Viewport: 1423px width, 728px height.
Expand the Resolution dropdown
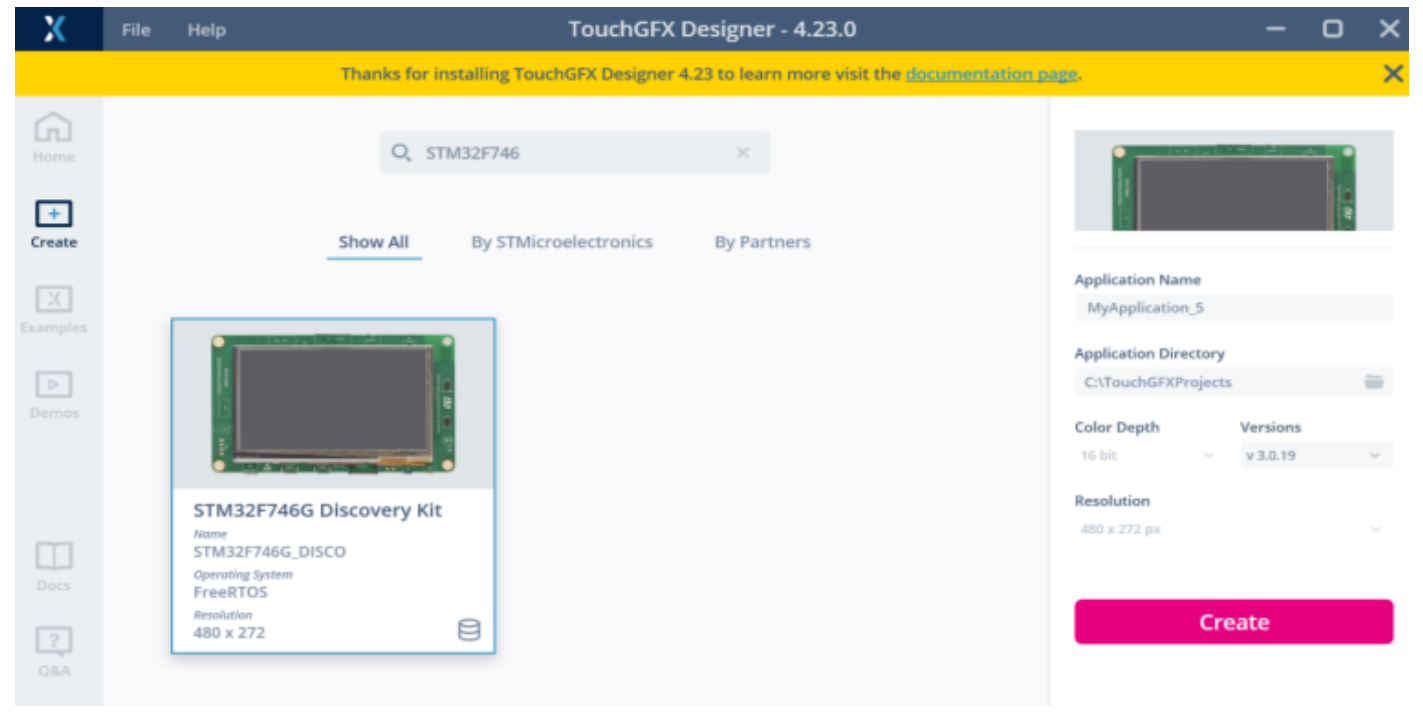1233,529
